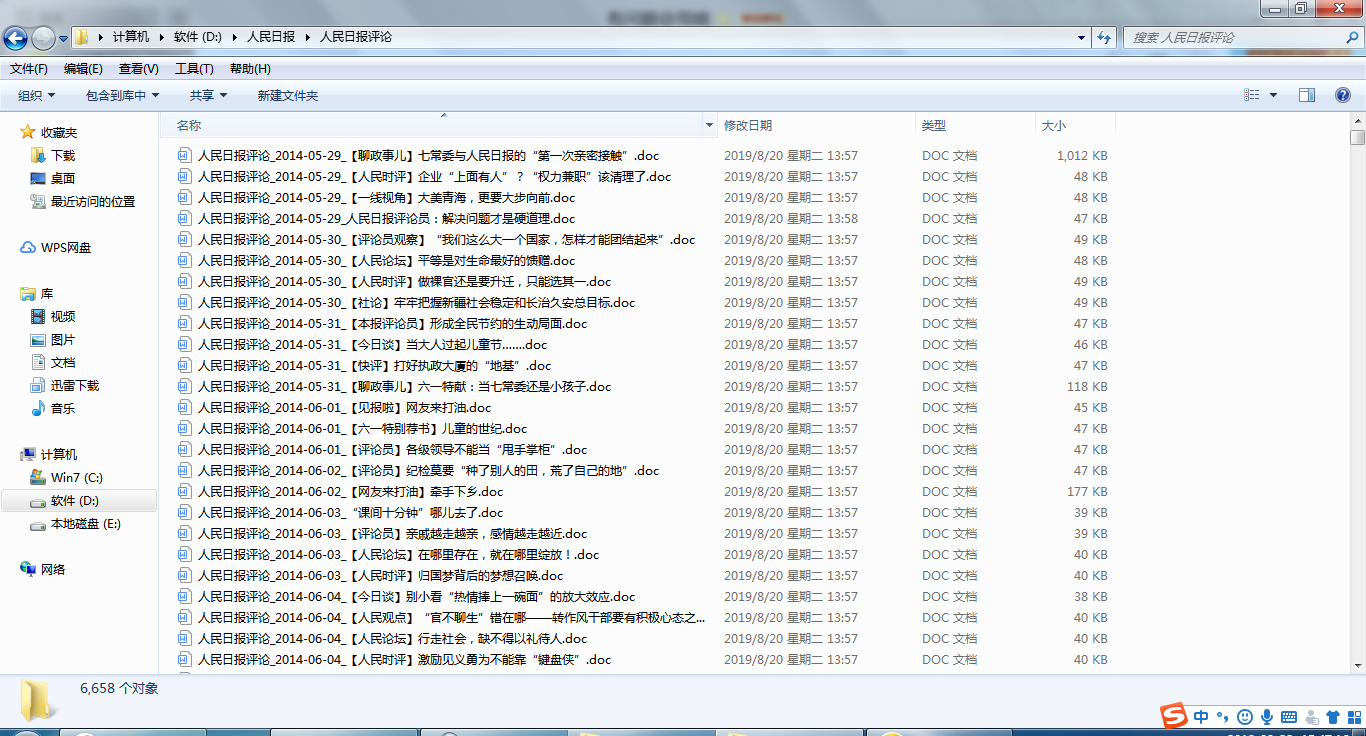This screenshot has width=1366, height=736.
Task: Open the 查看(V) menu
Action: tap(139, 69)
